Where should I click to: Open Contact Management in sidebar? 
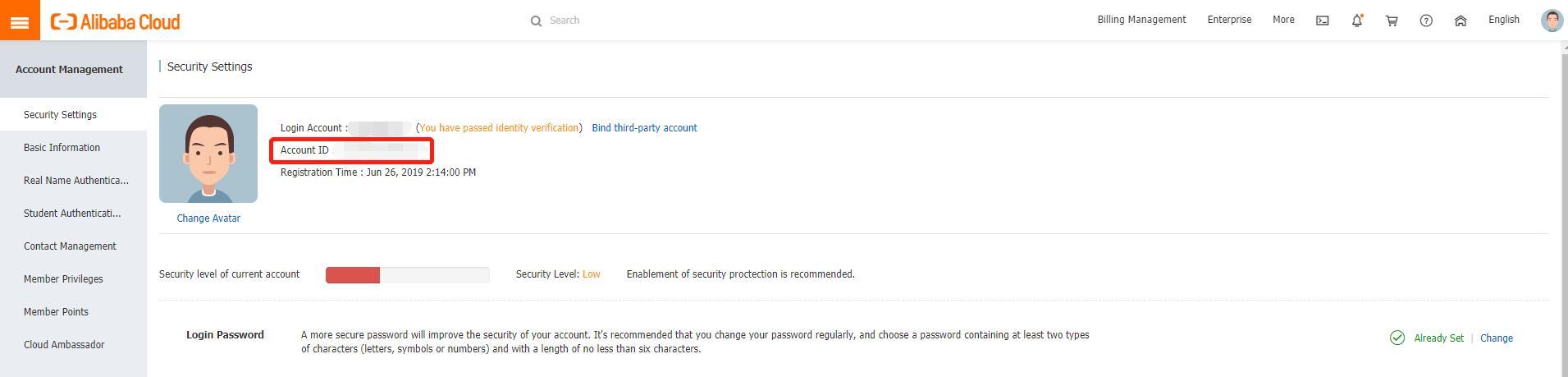point(70,246)
